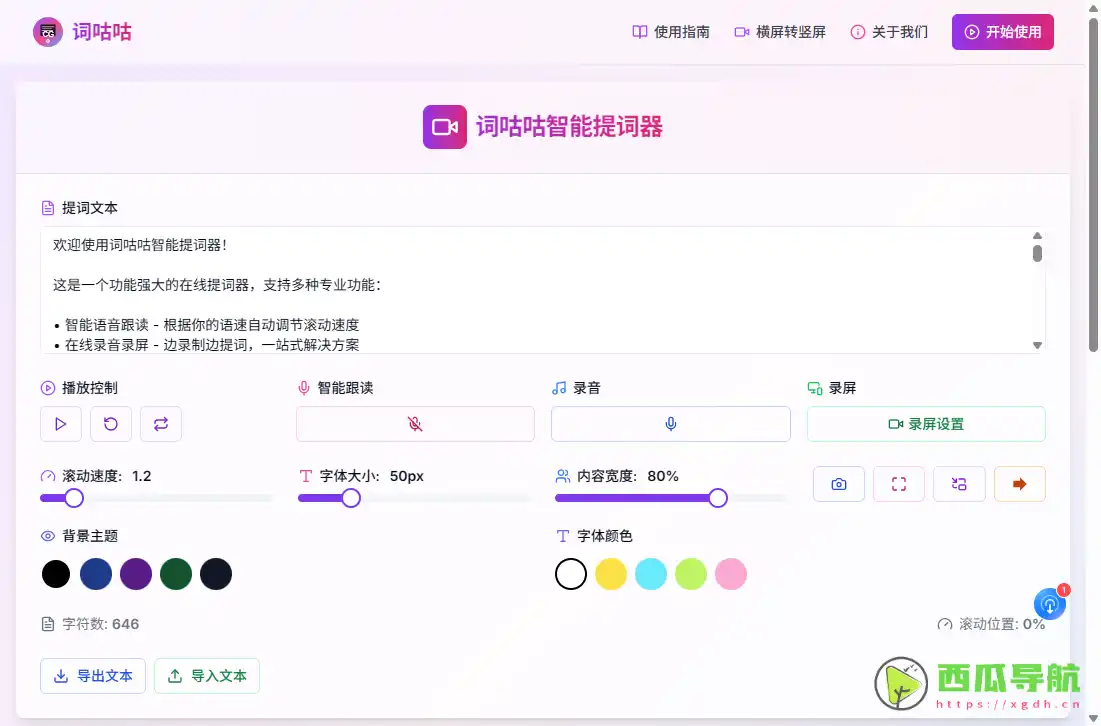Toggle the fullscreen button
Image resolution: width=1101 pixels, height=726 pixels.
pos(899,484)
